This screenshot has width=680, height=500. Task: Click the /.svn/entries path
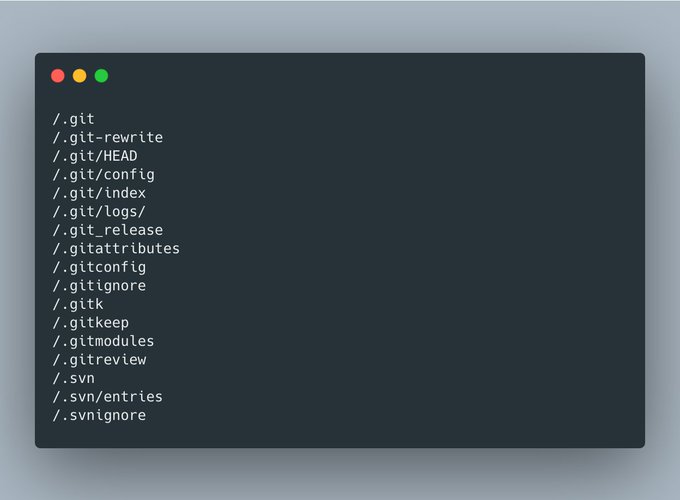coord(108,397)
